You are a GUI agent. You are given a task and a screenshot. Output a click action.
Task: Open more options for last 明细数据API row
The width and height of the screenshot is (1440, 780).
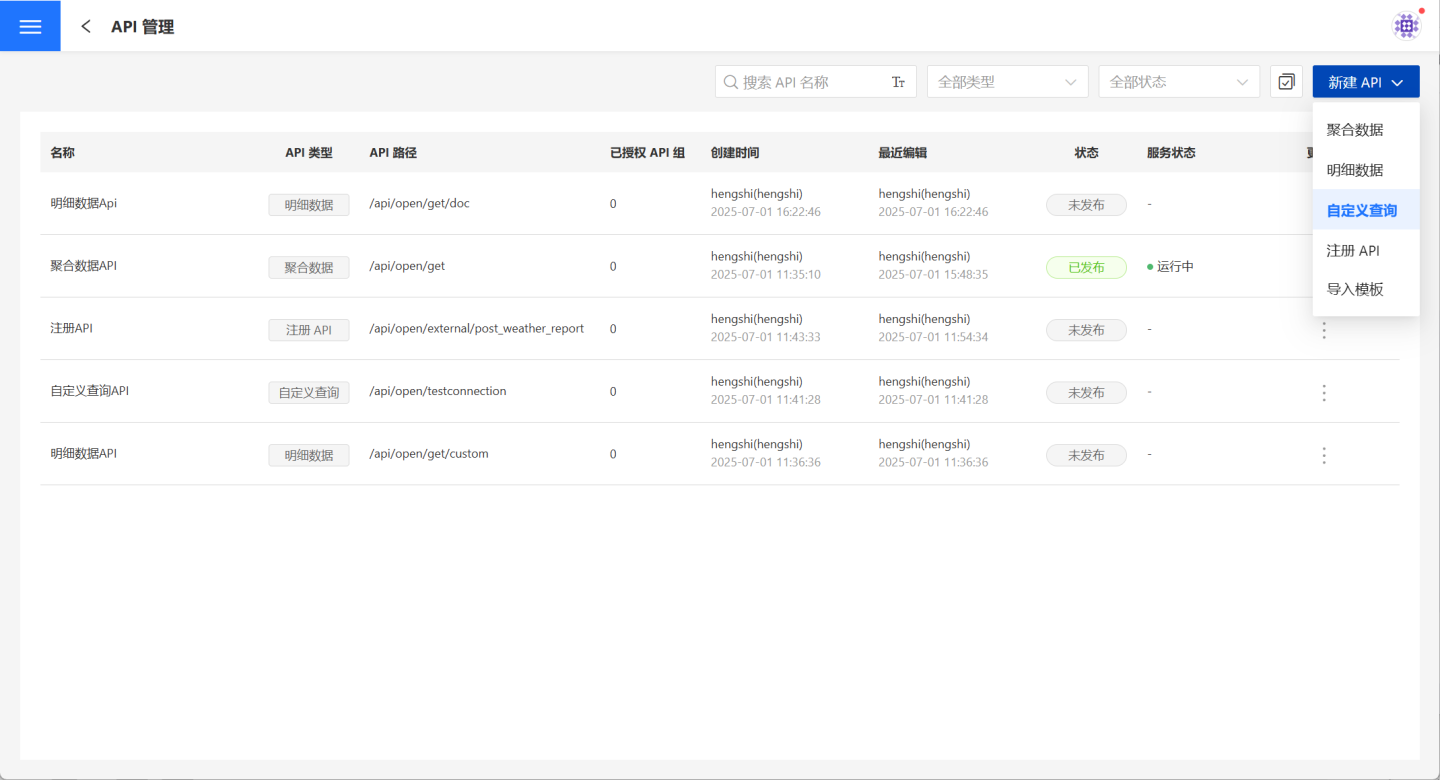[1324, 455]
